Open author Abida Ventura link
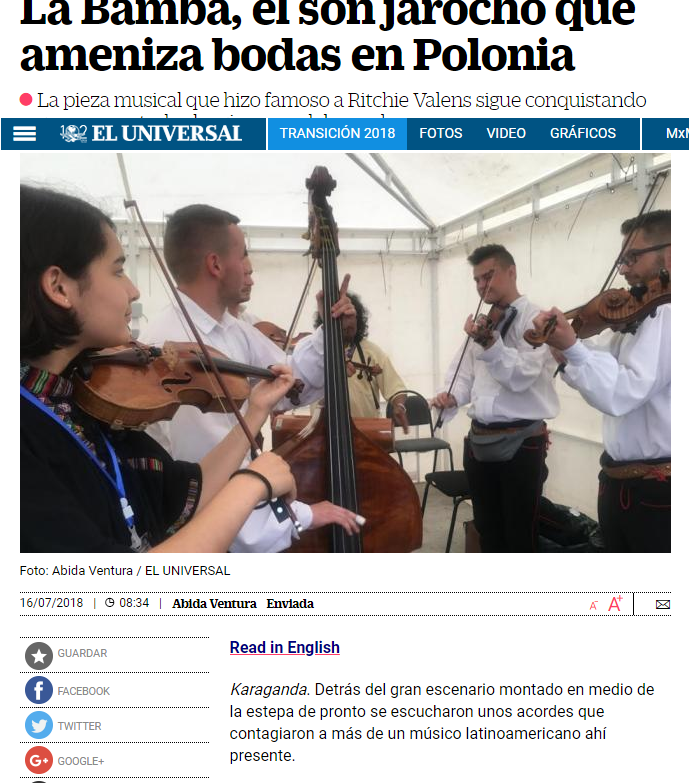Viewport: 689px width, 783px height. tap(214, 604)
